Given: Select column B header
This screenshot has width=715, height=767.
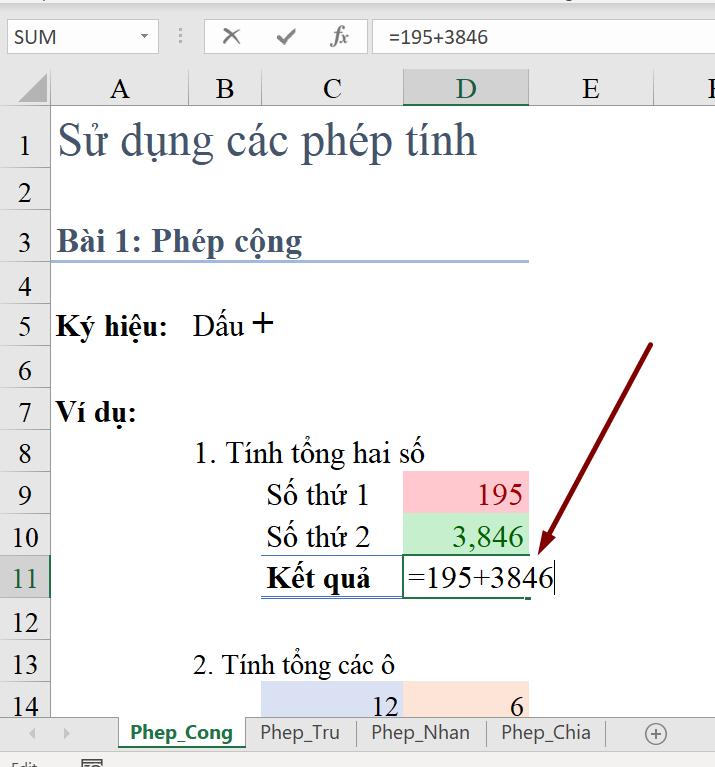Looking at the screenshot, I should point(225,88).
